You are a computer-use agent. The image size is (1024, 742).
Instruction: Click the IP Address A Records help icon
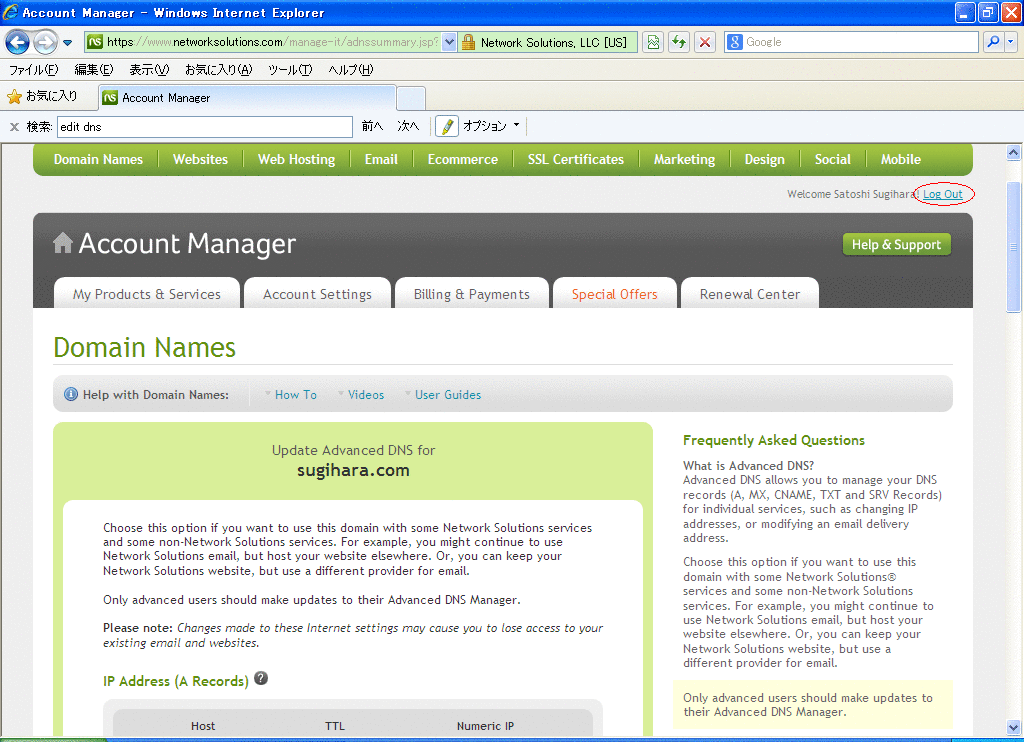tap(261, 678)
